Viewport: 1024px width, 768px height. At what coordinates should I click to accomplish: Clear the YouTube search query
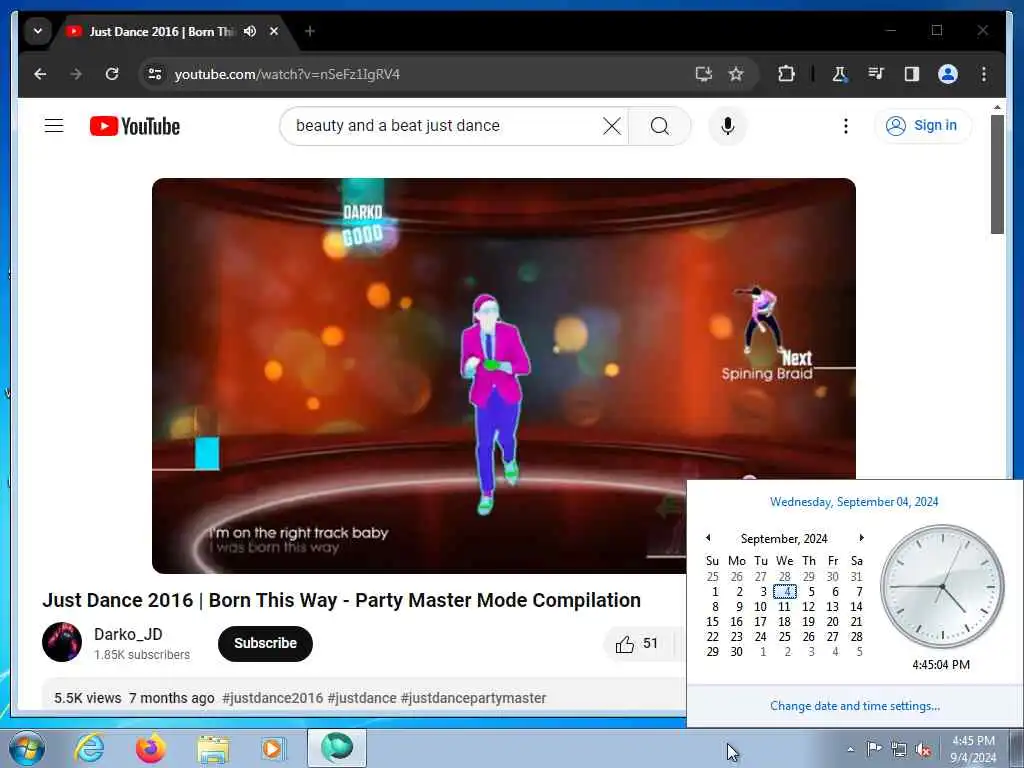[612, 126]
